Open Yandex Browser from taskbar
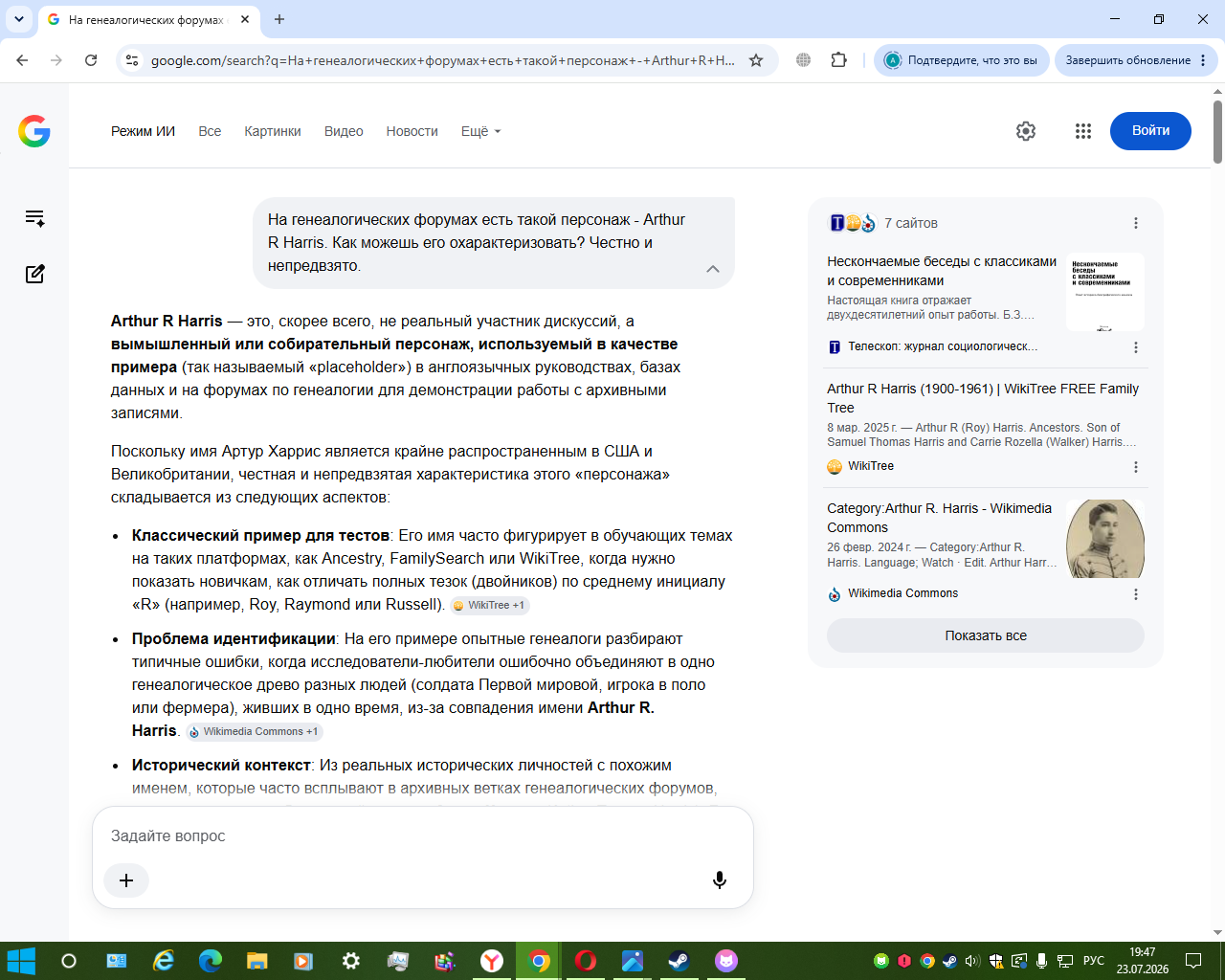 coord(492,961)
